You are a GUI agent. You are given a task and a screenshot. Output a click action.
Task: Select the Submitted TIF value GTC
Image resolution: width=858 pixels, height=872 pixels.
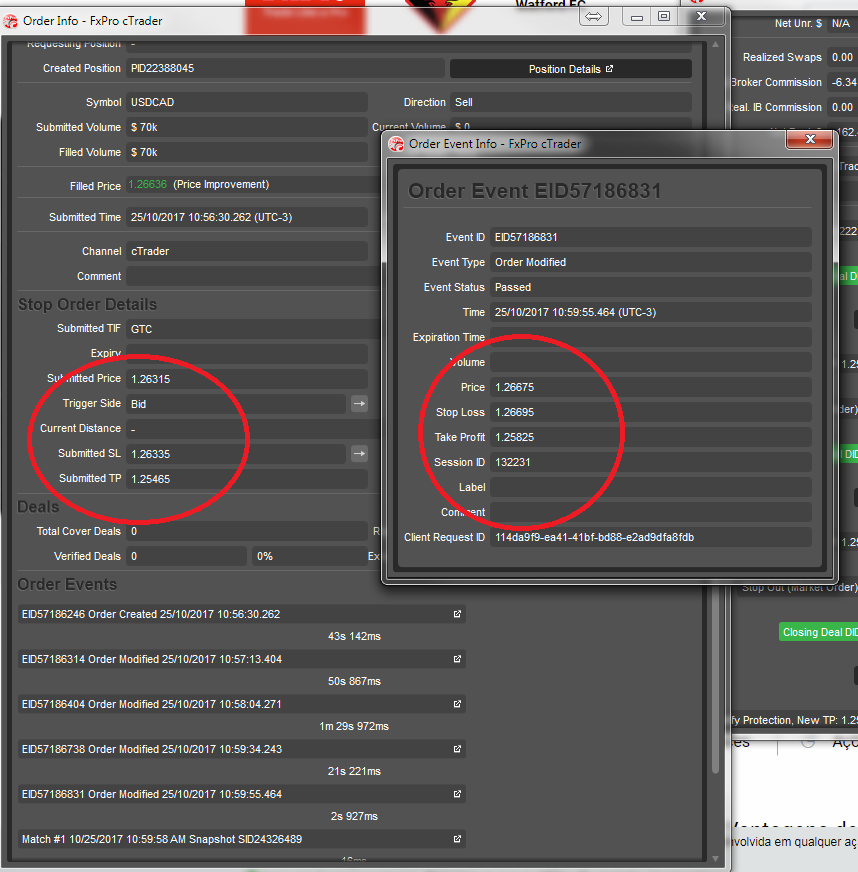[x=141, y=329]
